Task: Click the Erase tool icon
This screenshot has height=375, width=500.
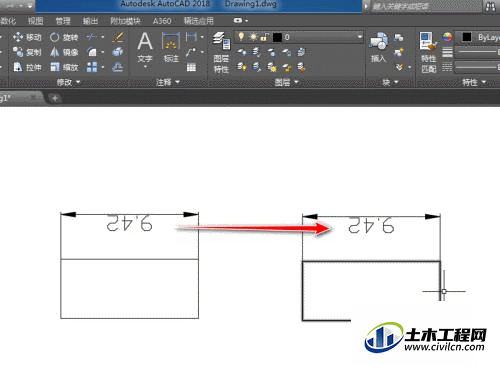Action: 118,37
